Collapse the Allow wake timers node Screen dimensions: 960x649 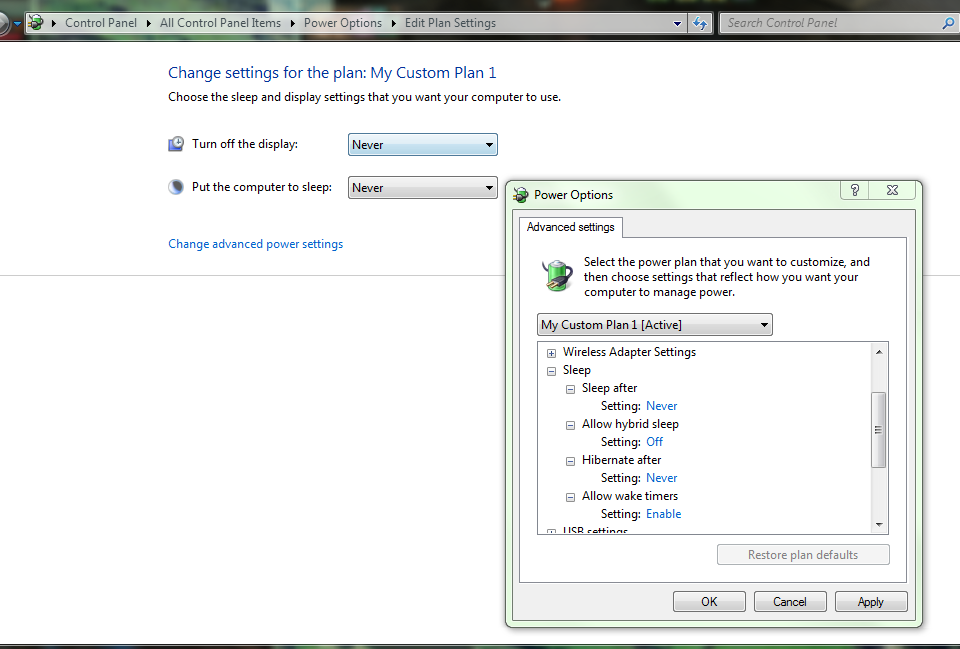(571, 497)
